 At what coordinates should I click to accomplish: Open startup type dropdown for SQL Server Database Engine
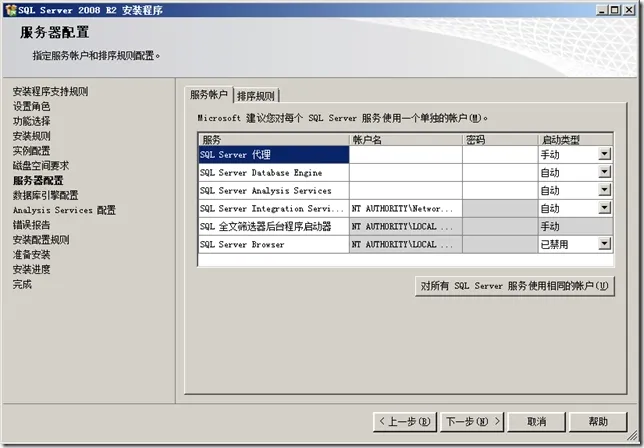tap(605, 172)
